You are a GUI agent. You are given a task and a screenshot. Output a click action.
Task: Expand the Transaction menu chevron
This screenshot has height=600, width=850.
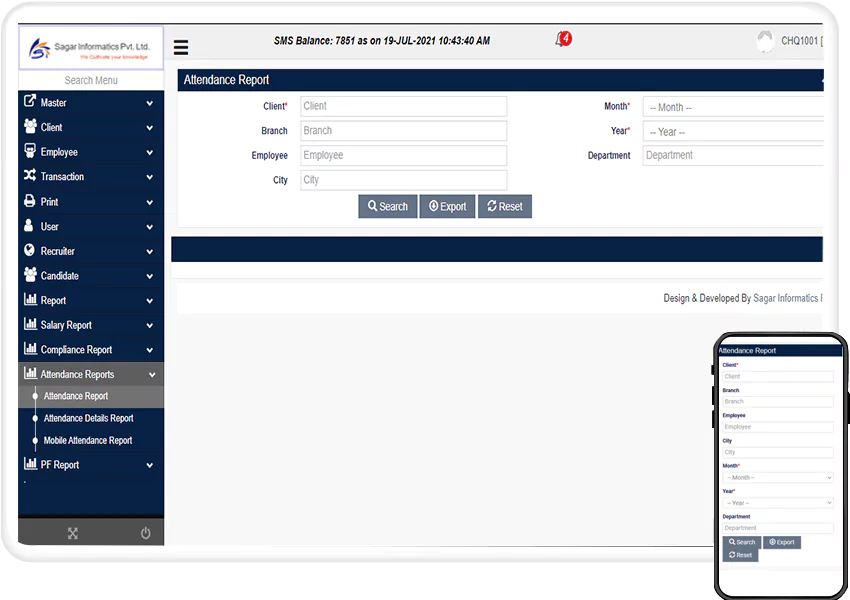(x=150, y=177)
